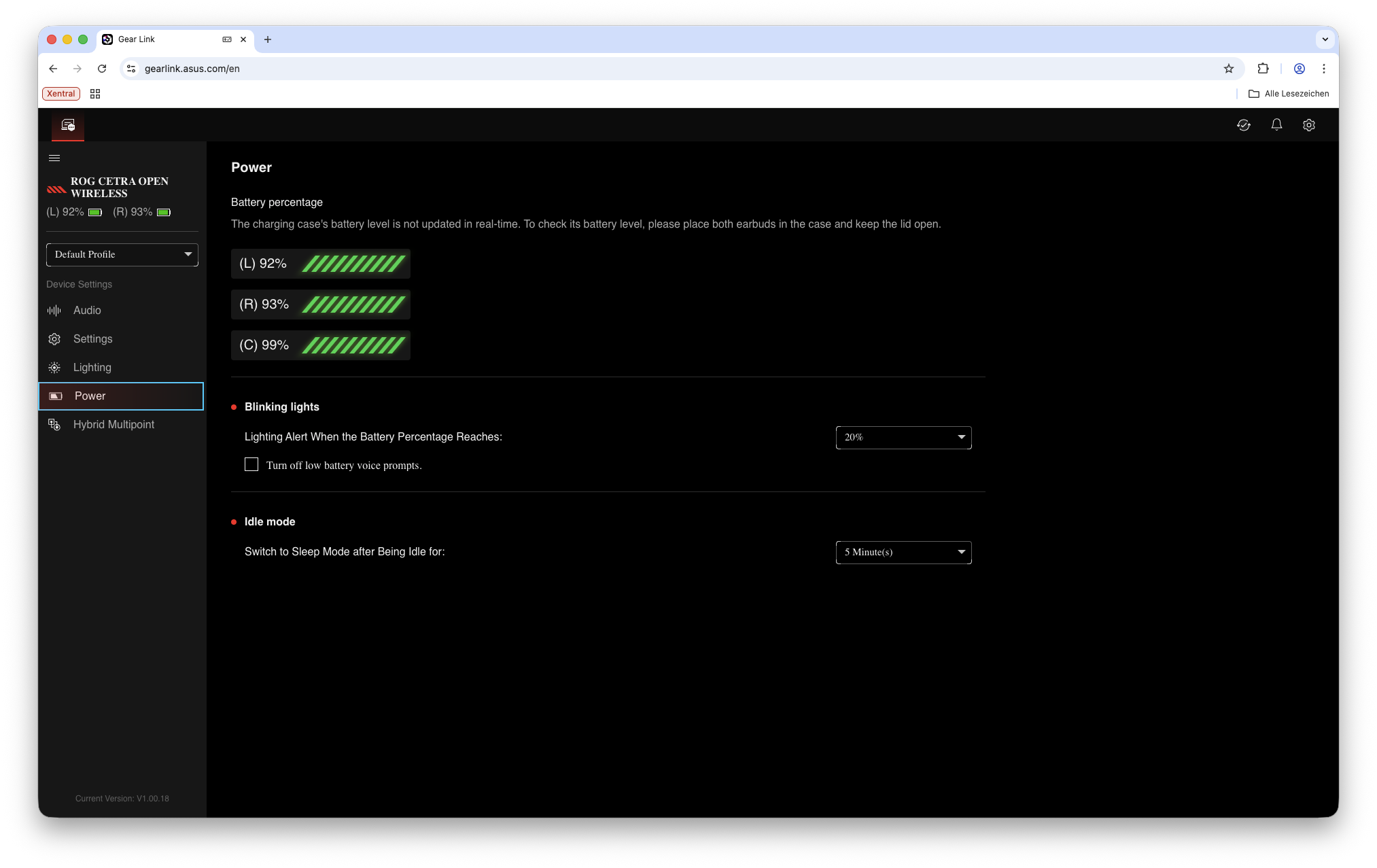This screenshot has height=868, width=1377.
Task: Click the Xentral bookmark
Action: [61, 94]
